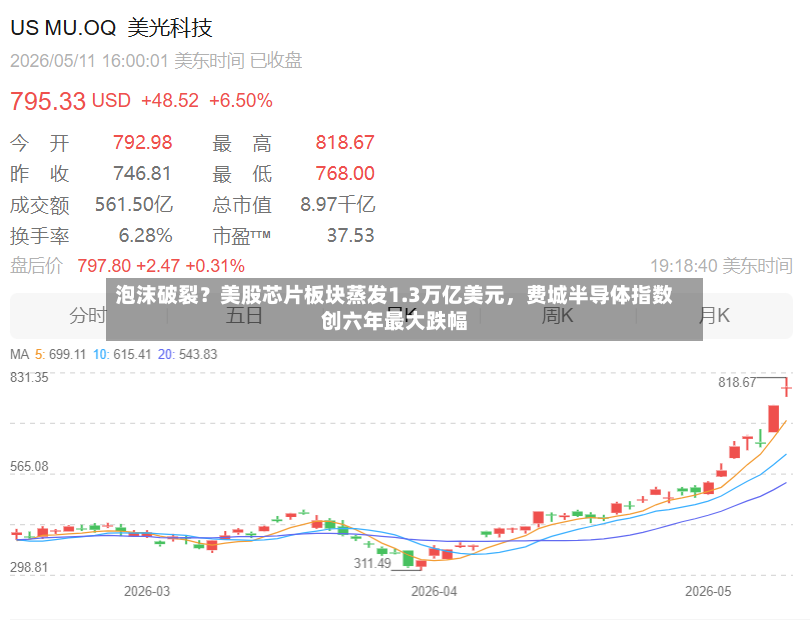The width and height of the screenshot is (810, 620).
Task: Click the MA5 value 699.11
Action: click(67, 354)
